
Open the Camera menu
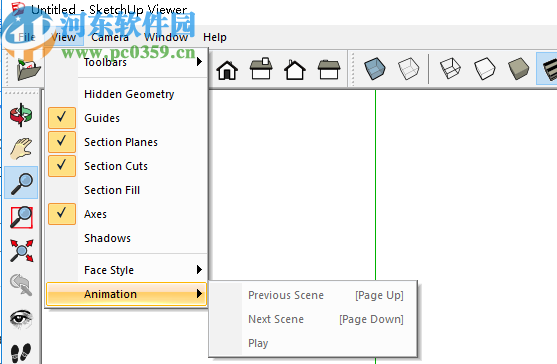click(x=110, y=37)
